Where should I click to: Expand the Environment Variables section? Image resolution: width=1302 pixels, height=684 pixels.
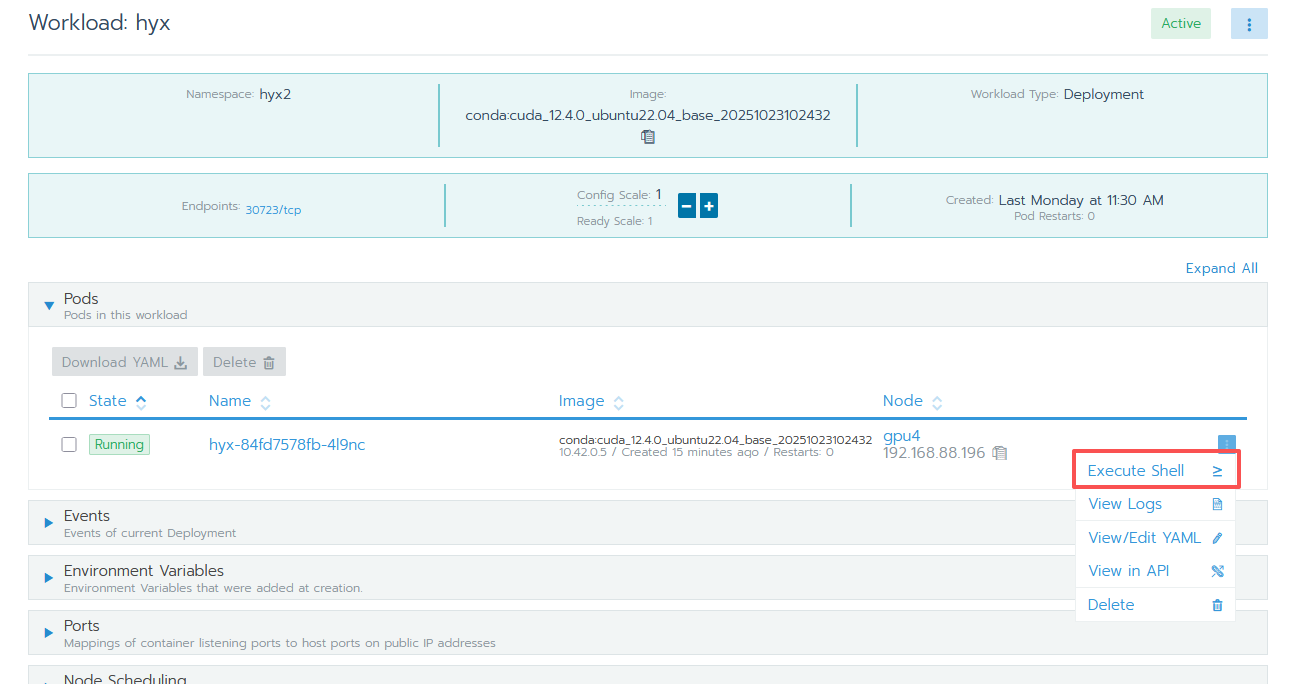pyautogui.click(x=49, y=578)
